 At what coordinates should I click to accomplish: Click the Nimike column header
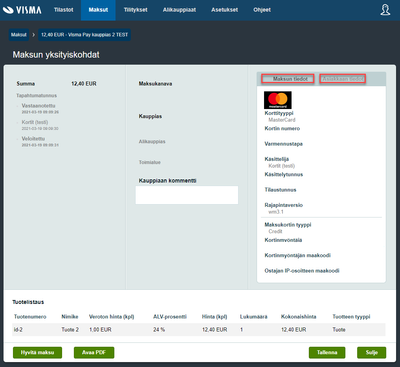70,317
